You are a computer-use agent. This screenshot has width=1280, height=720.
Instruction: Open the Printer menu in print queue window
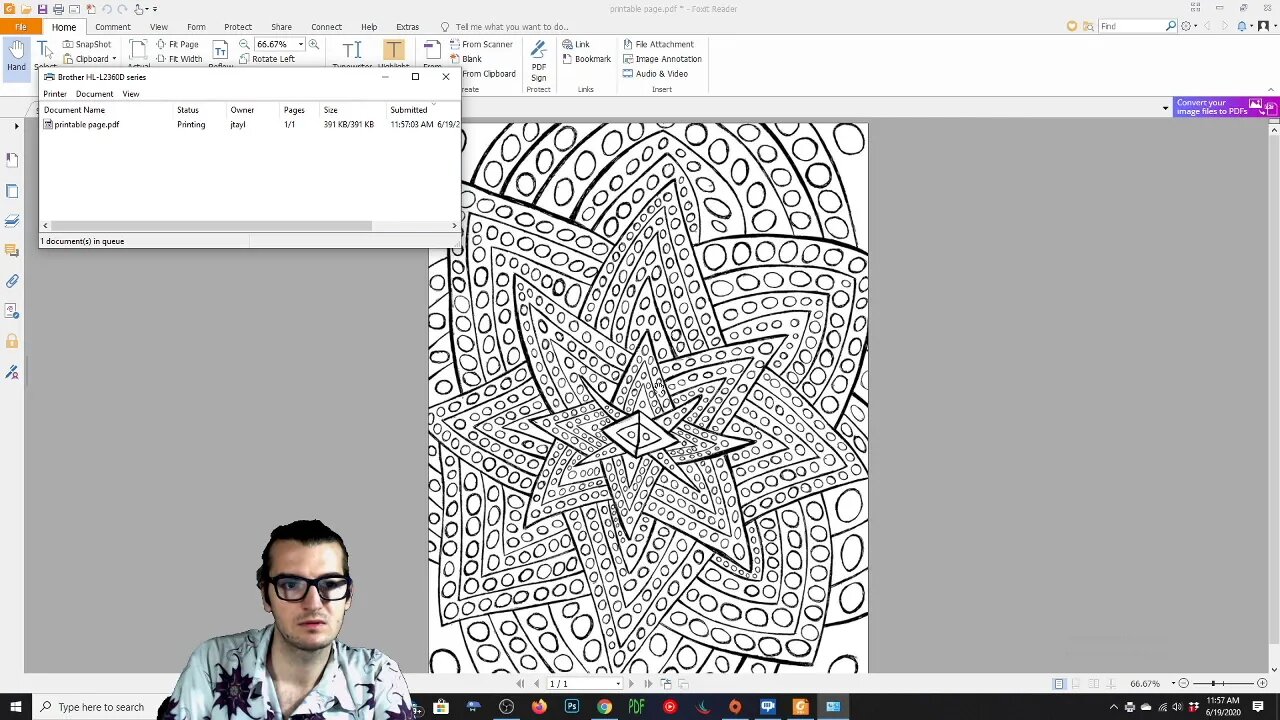pyautogui.click(x=55, y=94)
